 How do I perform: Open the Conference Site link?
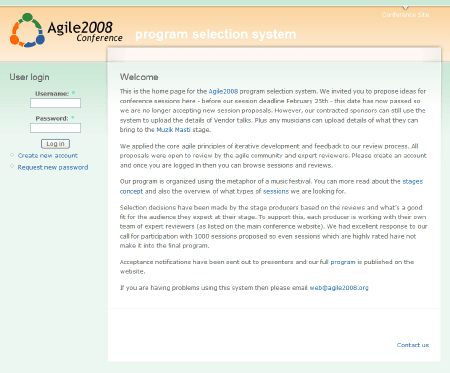coord(405,15)
